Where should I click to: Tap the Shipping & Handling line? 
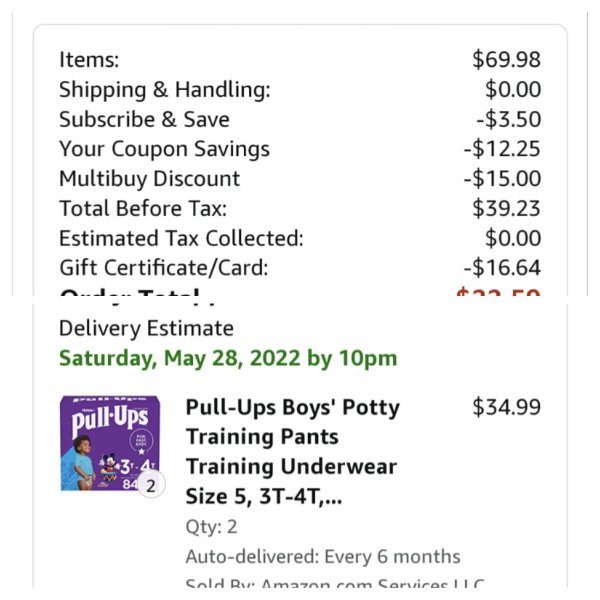click(300, 90)
